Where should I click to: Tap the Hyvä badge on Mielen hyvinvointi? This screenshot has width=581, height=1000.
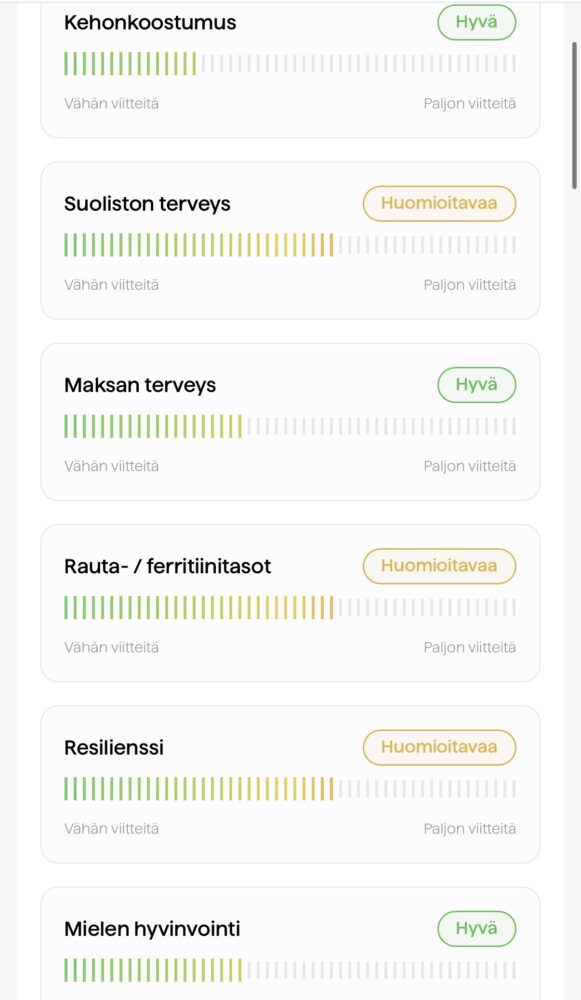476,928
